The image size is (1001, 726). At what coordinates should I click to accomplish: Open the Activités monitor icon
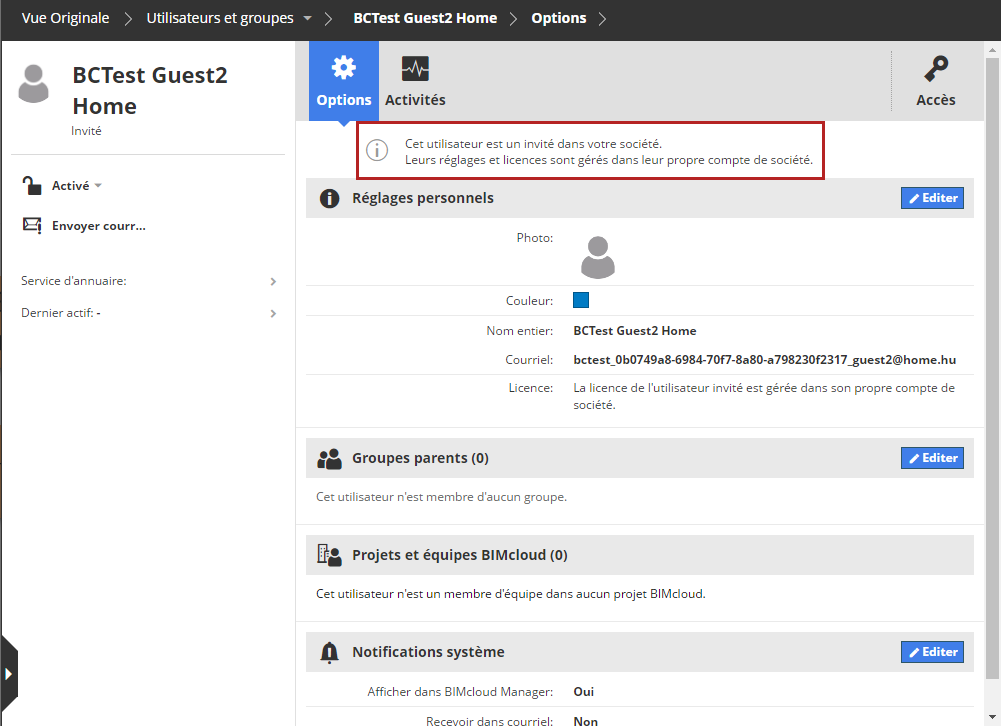tap(415, 68)
